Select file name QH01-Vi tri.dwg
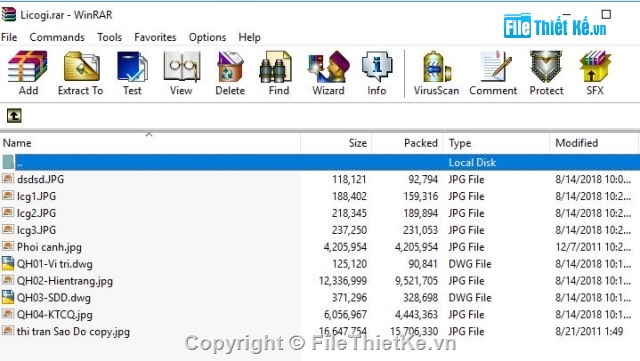 tap(55, 264)
